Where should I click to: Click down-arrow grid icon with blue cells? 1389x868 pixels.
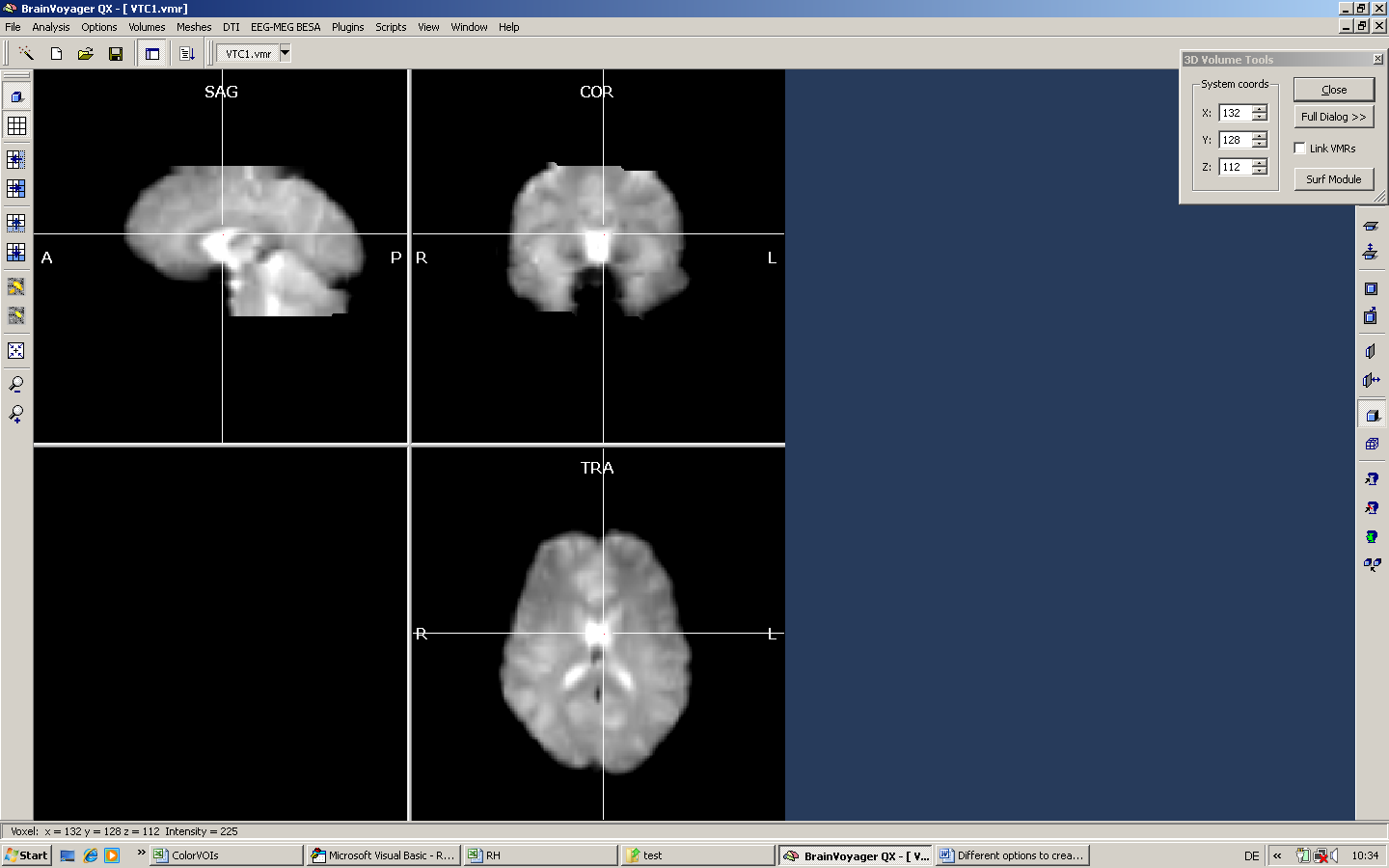click(x=16, y=253)
